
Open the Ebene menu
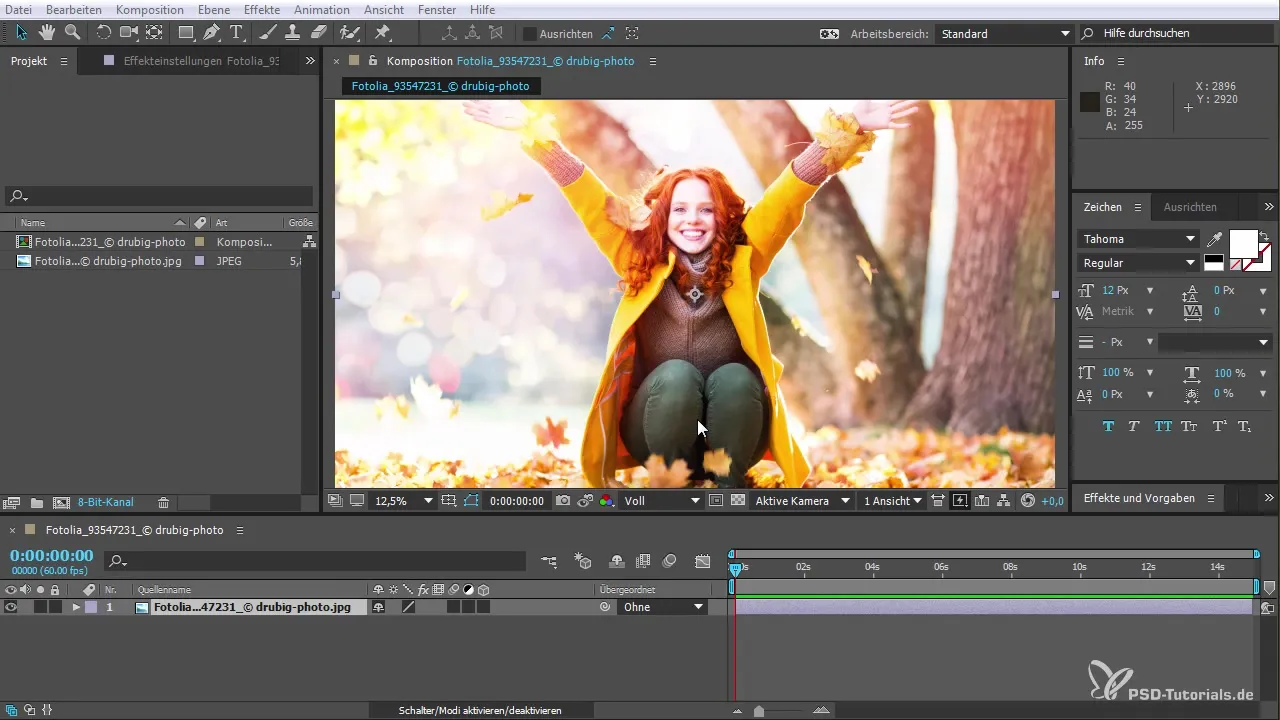tap(213, 9)
